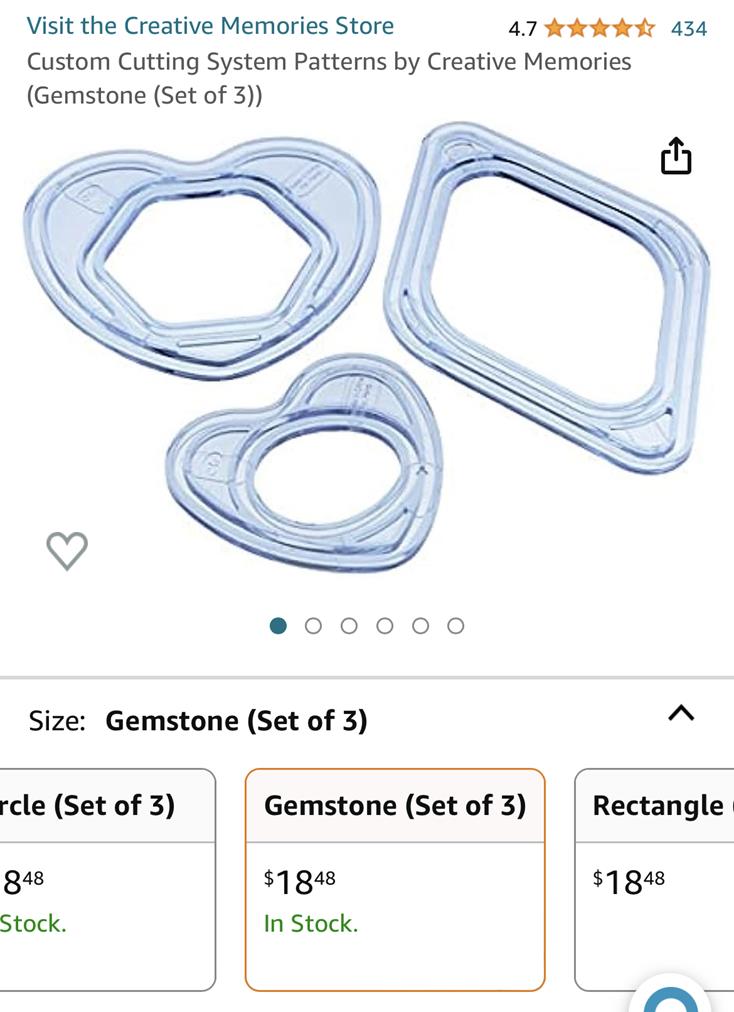Add item to wish list with heart icon
Image resolution: width=734 pixels, height=1012 pixels.
click(67, 550)
